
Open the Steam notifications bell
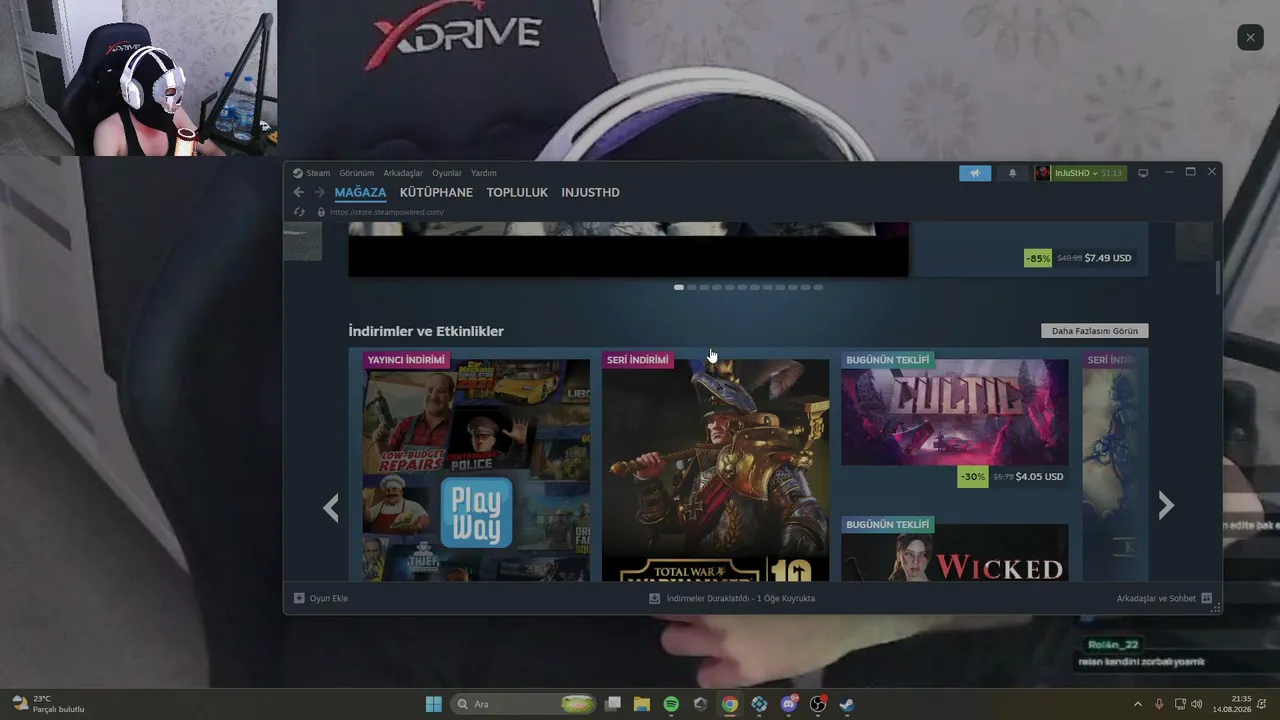pyautogui.click(x=1012, y=173)
